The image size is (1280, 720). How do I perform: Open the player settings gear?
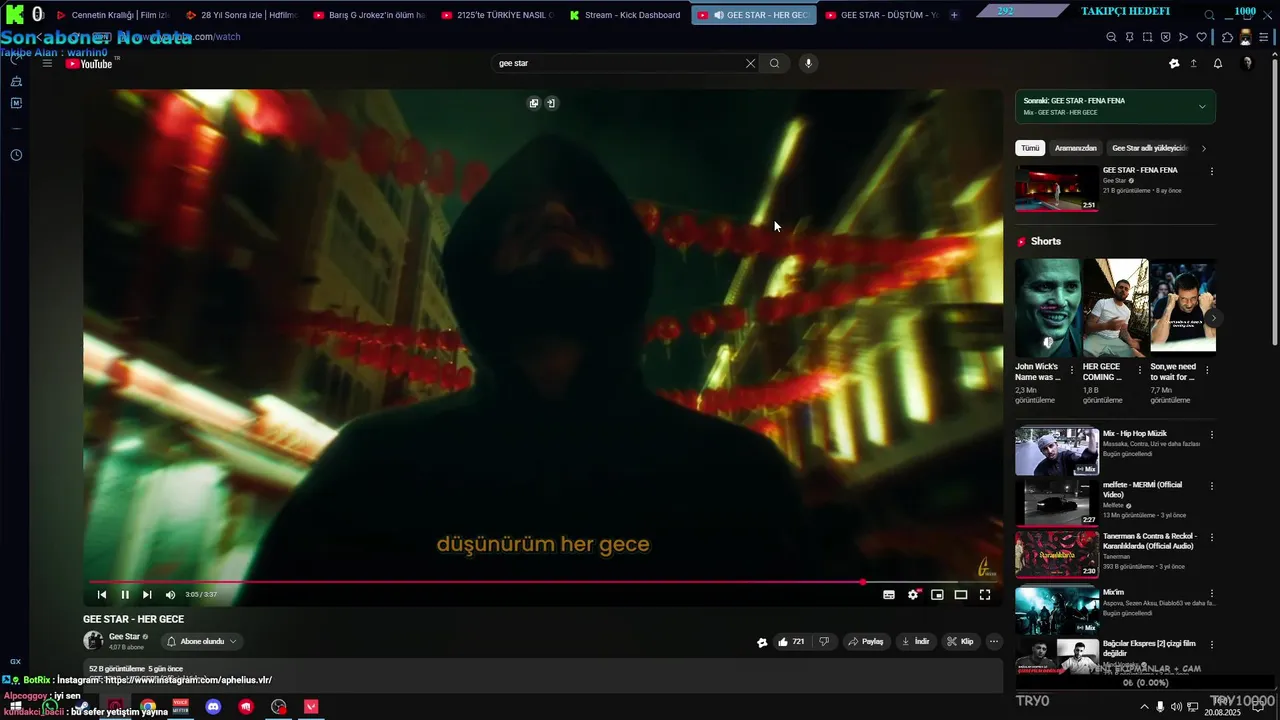(x=913, y=595)
